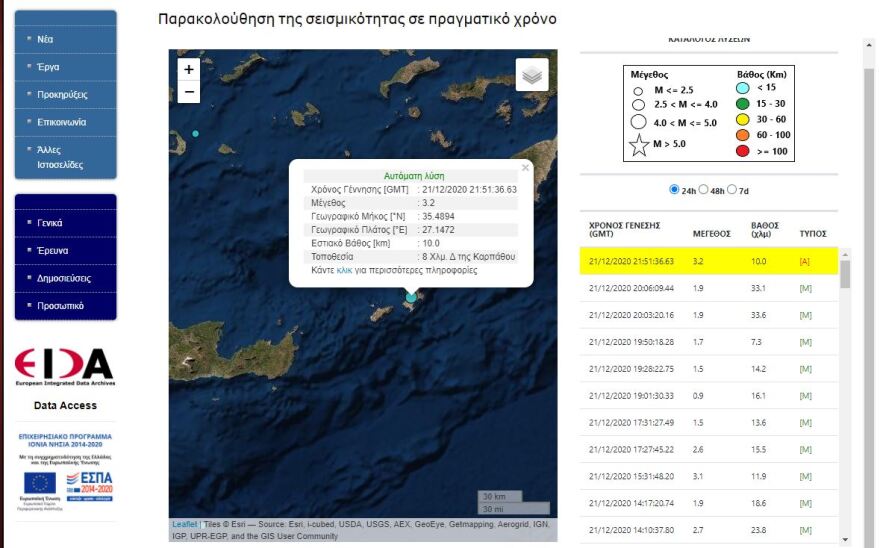Select the 48h time range radio
The width and height of the screenshot is (880, 548).
tap(703, 189)
